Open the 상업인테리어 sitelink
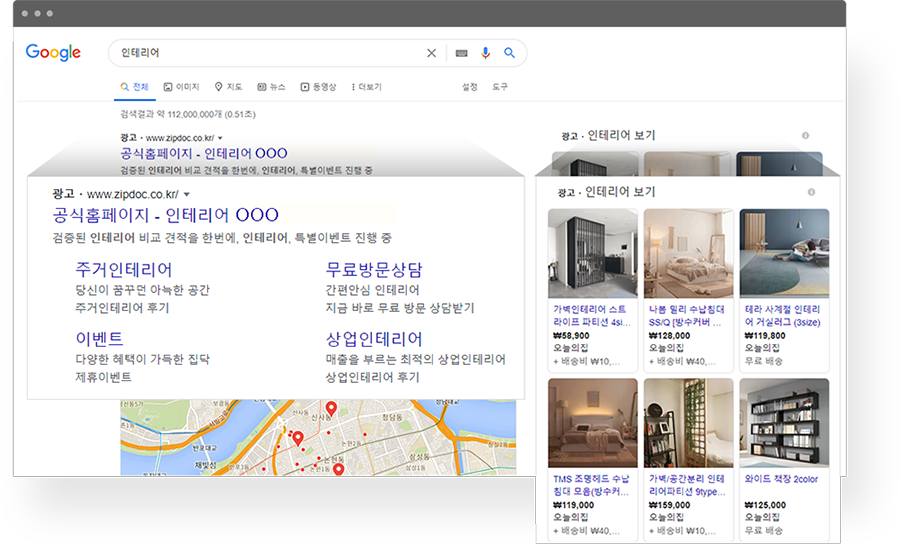This screenshot has height=545, width=900. (x=374, y=339)
